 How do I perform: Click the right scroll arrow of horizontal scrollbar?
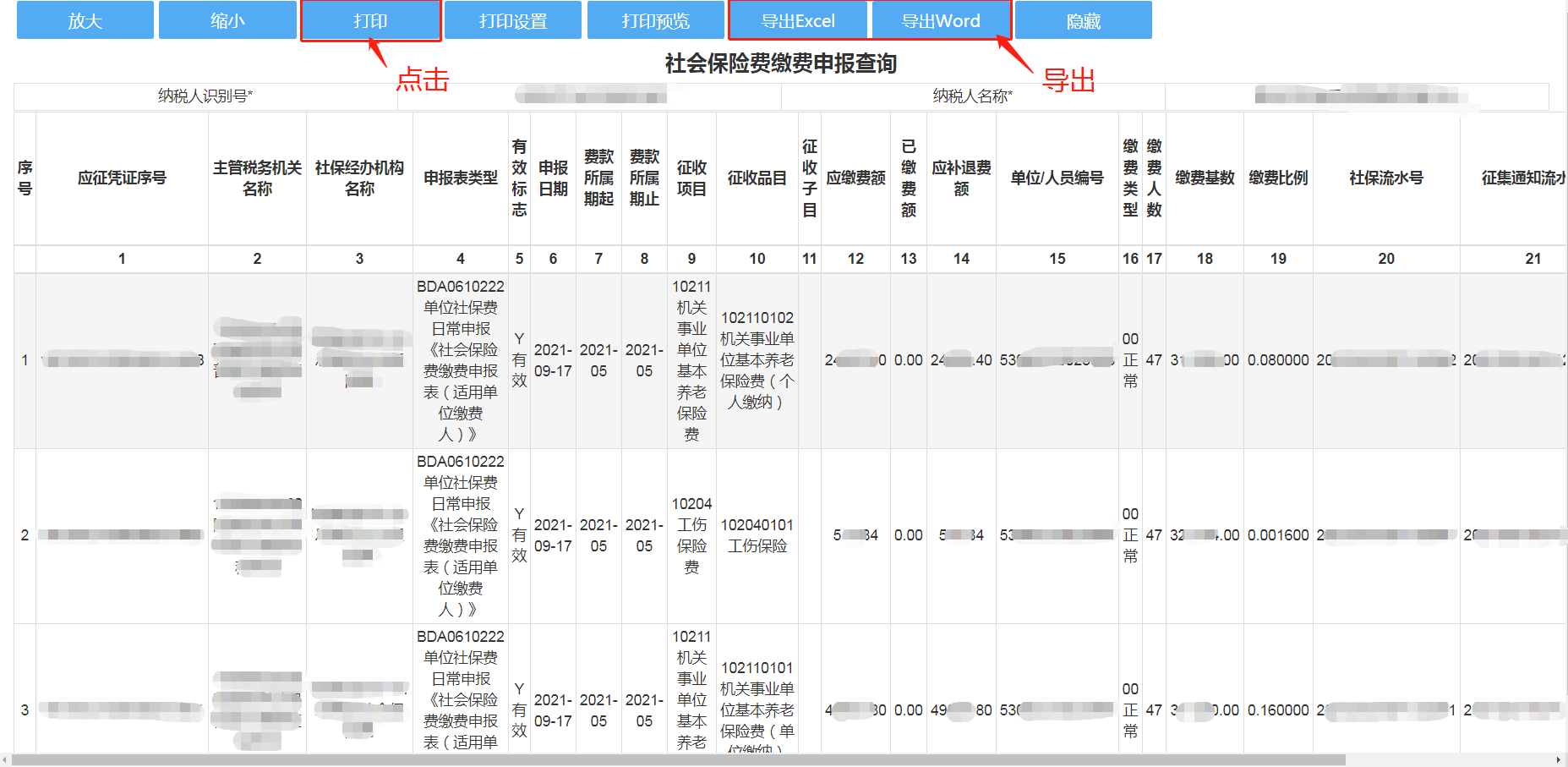pyautogui.click(x=1559, y=759)
